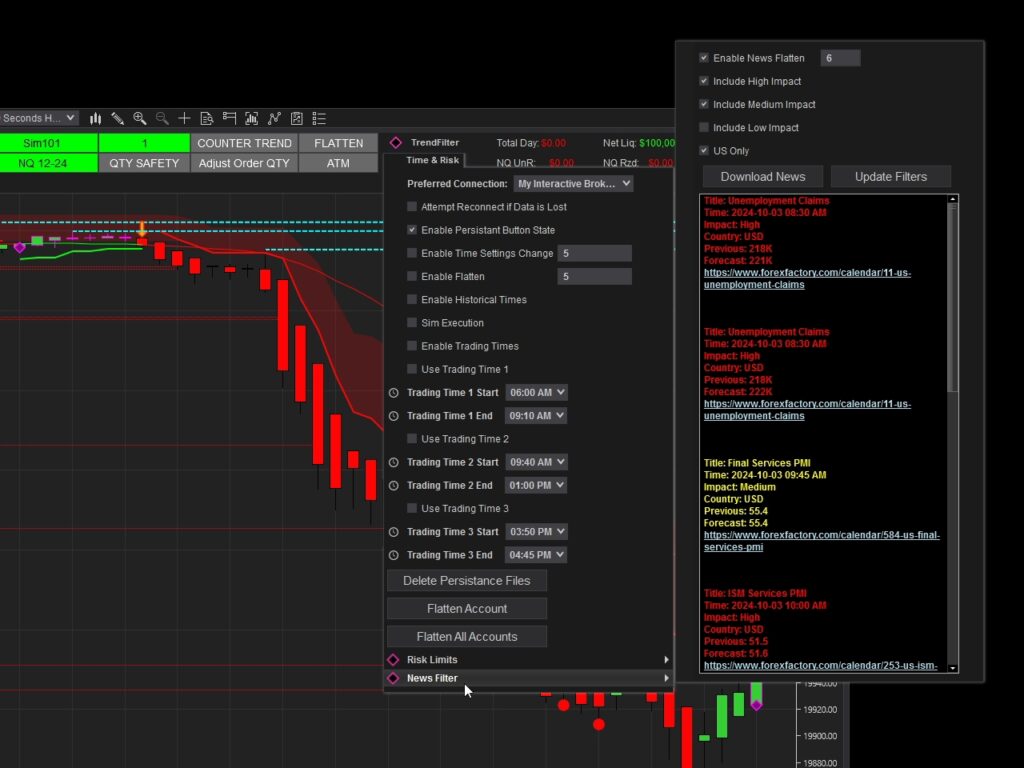Activate the zoom in magnifier tool

140,118
